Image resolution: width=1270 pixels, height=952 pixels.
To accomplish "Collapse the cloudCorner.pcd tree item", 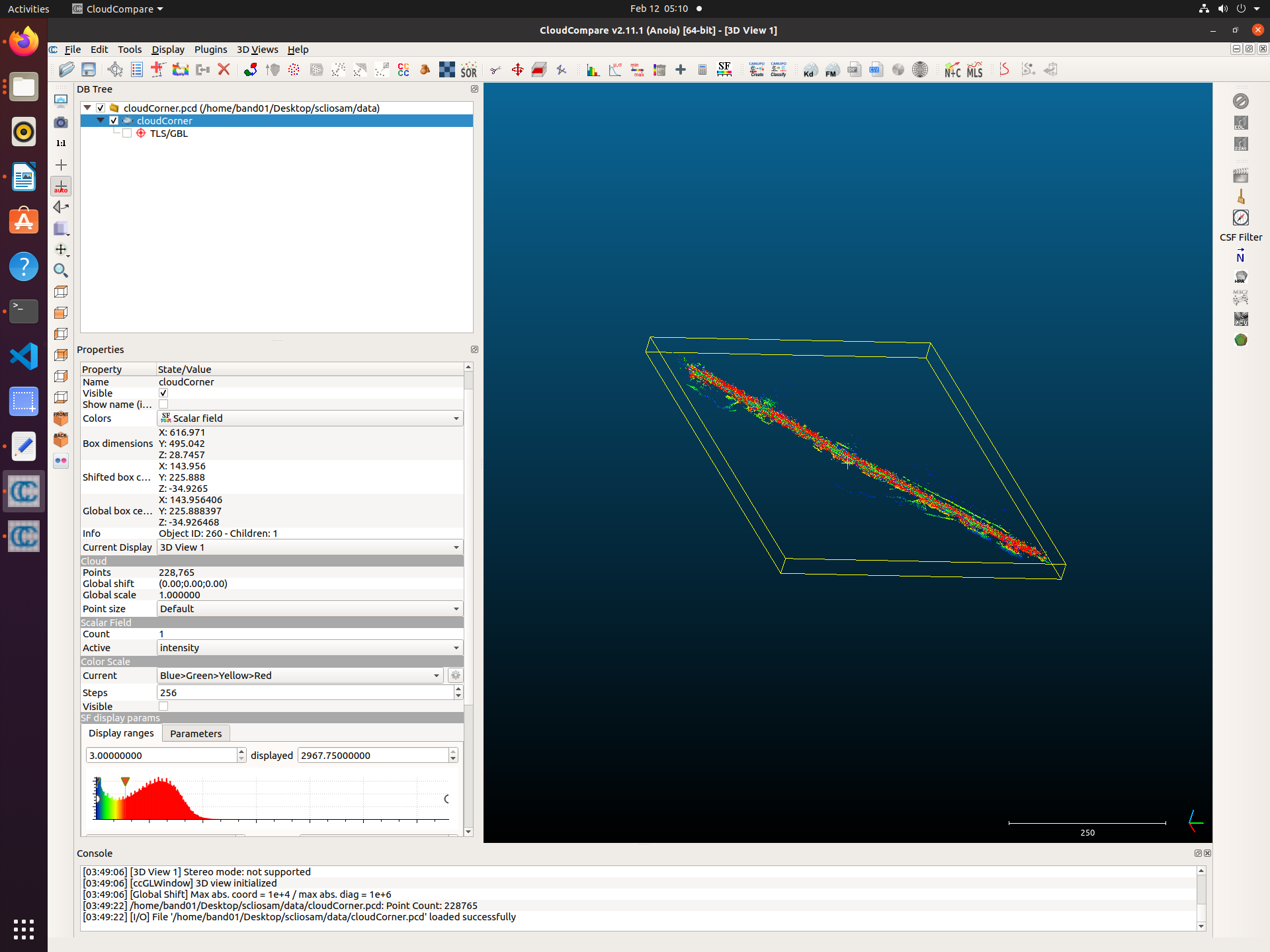I will point(87,107).
